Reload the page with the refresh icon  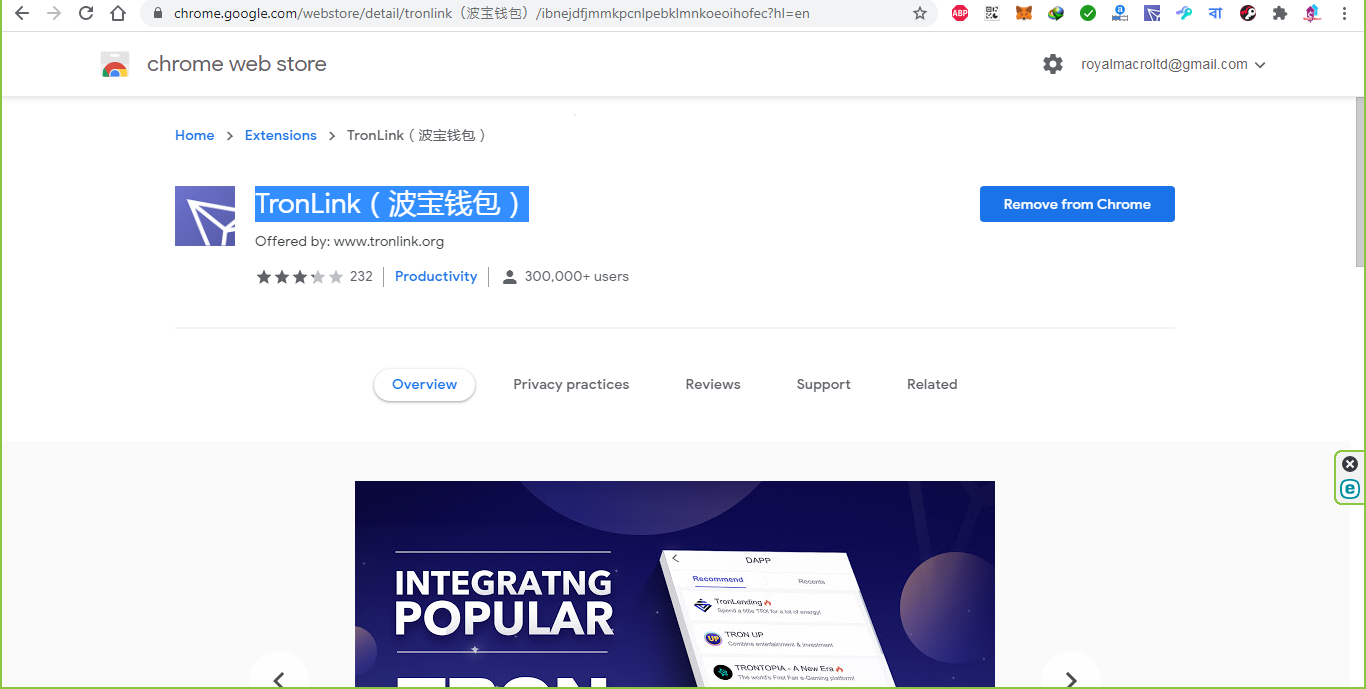(x=86, y=13)
